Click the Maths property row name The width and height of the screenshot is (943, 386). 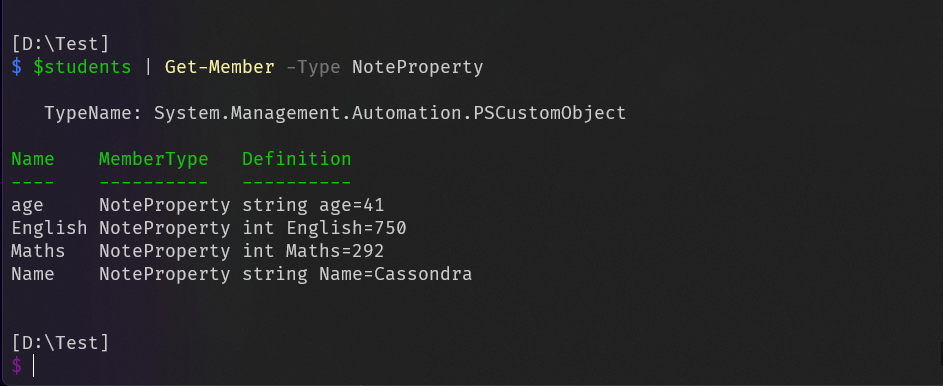38,251
